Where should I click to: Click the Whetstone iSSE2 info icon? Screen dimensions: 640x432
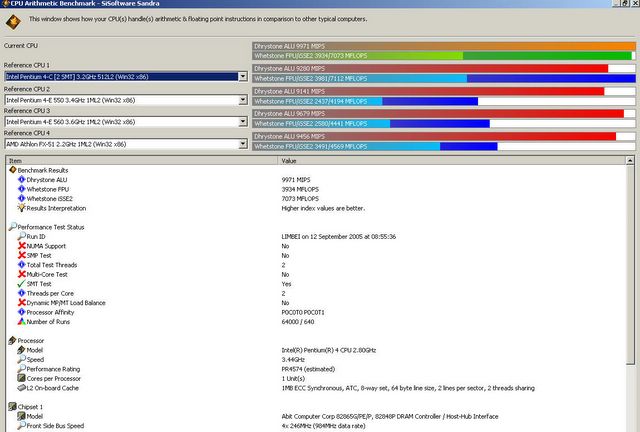coord(22,198)
